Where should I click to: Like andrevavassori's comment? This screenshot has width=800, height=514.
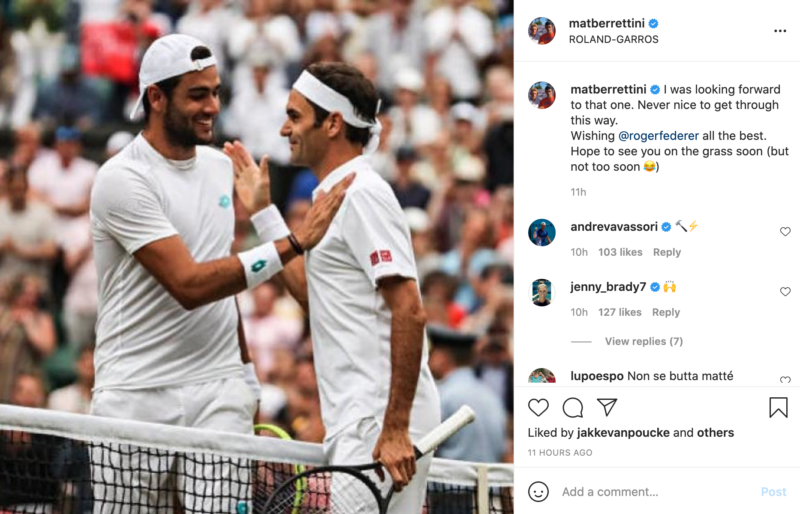point(785,232)
